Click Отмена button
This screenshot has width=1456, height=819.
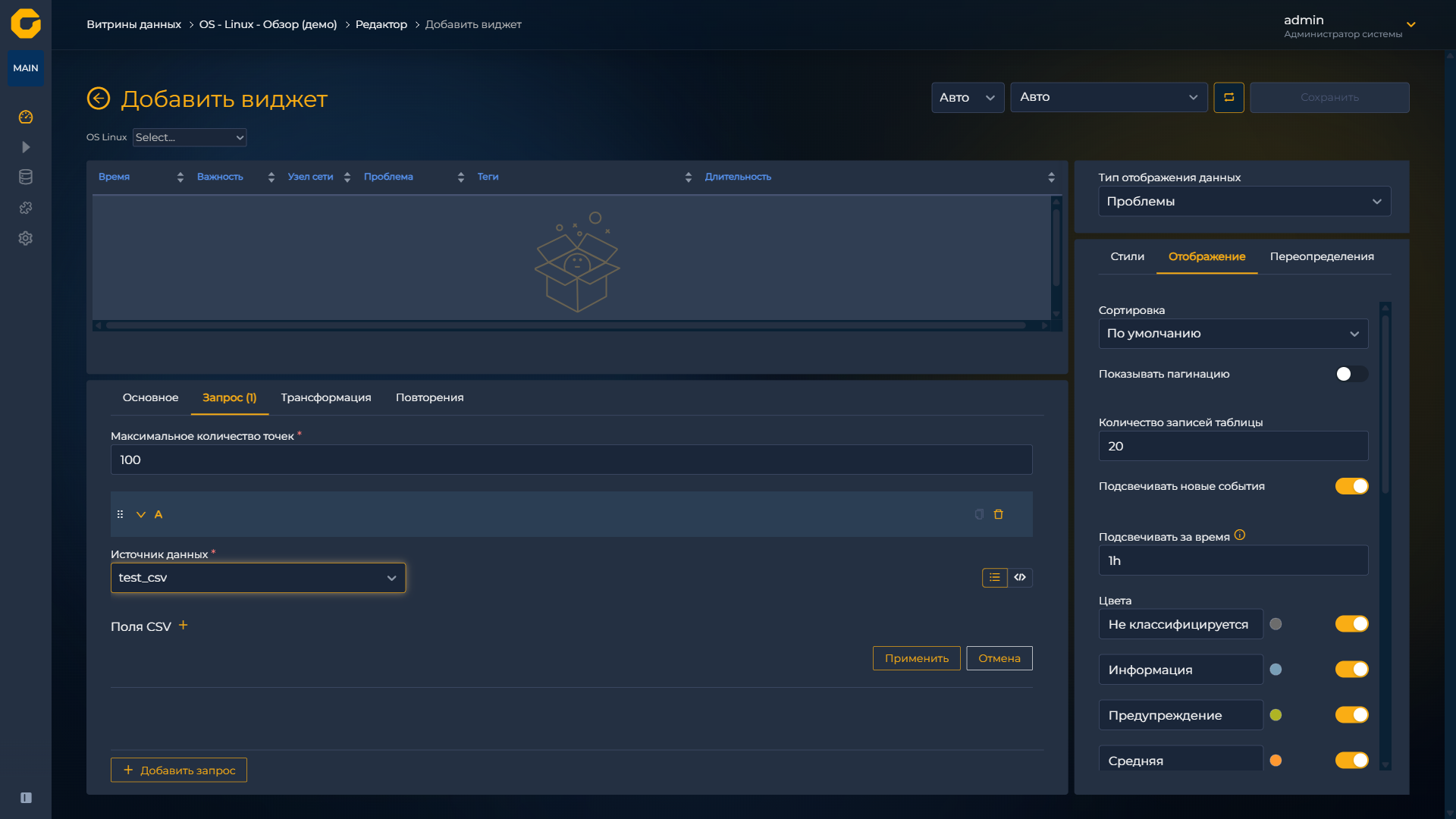(999, 658)
